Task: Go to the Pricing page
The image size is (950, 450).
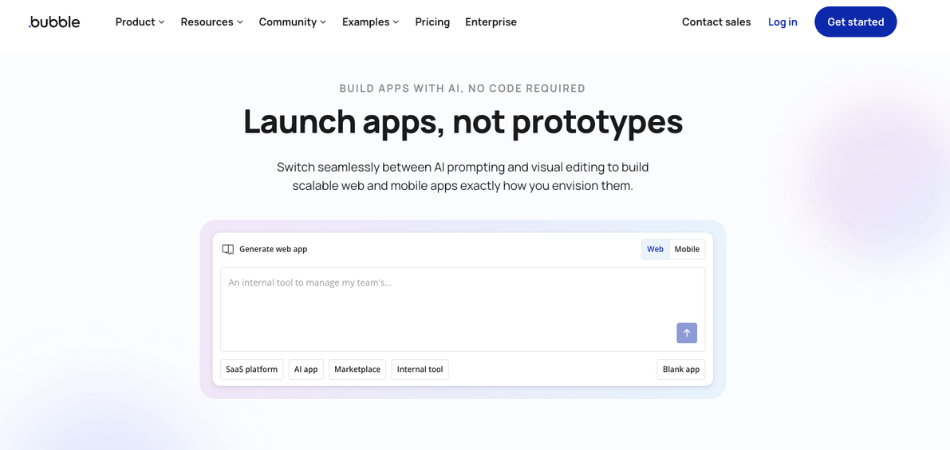Action: (432, 22)
